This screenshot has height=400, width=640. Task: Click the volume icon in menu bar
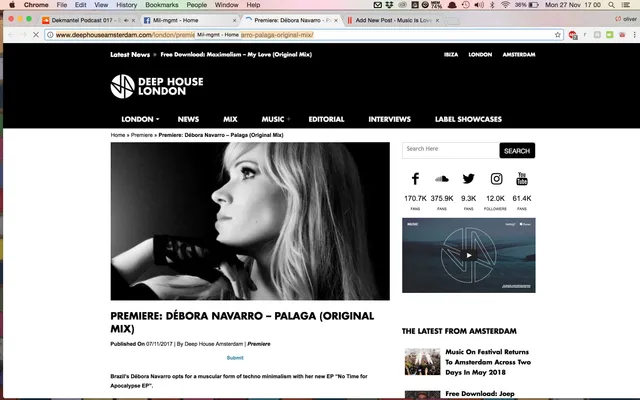479,5
